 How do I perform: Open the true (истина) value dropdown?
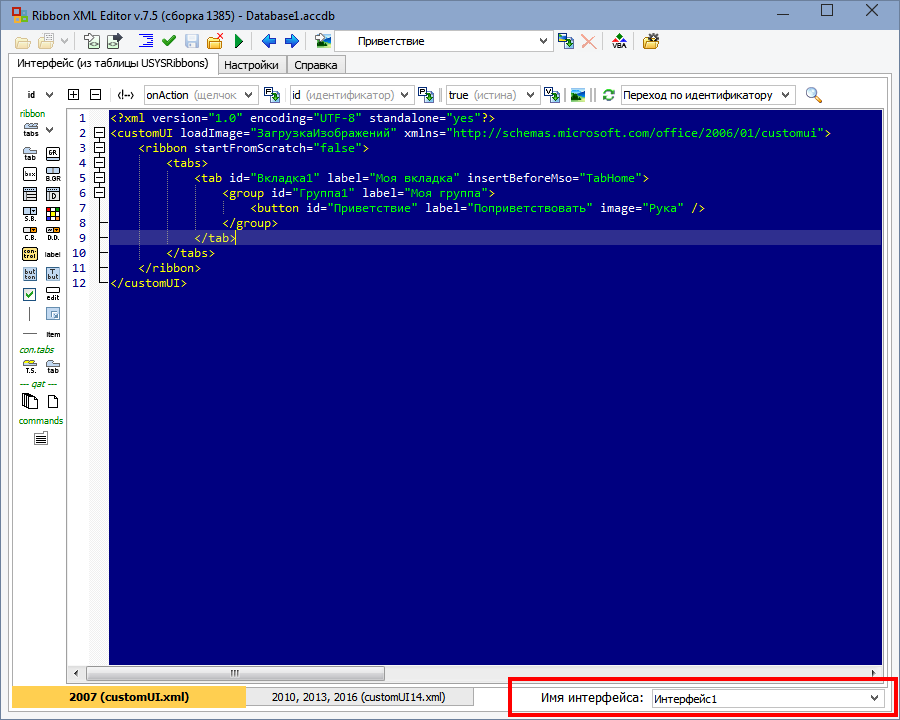[x=531, y=95]
